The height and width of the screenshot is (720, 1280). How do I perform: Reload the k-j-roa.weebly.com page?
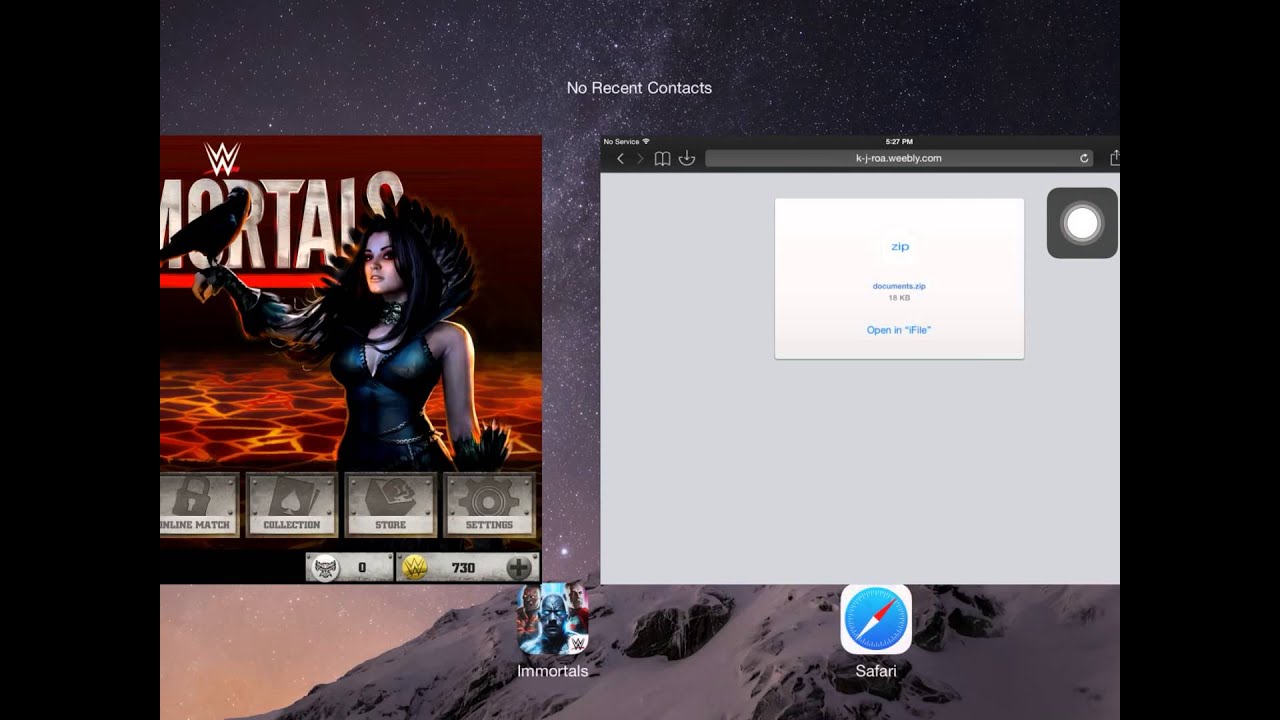coord(1084,158)
